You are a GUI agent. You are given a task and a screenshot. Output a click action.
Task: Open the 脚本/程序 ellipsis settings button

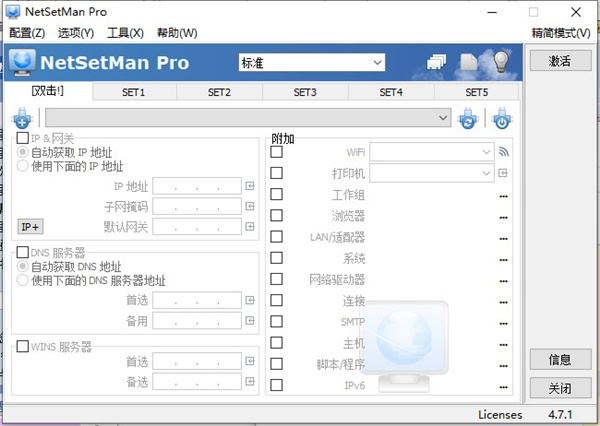click(x=504, y=366)
